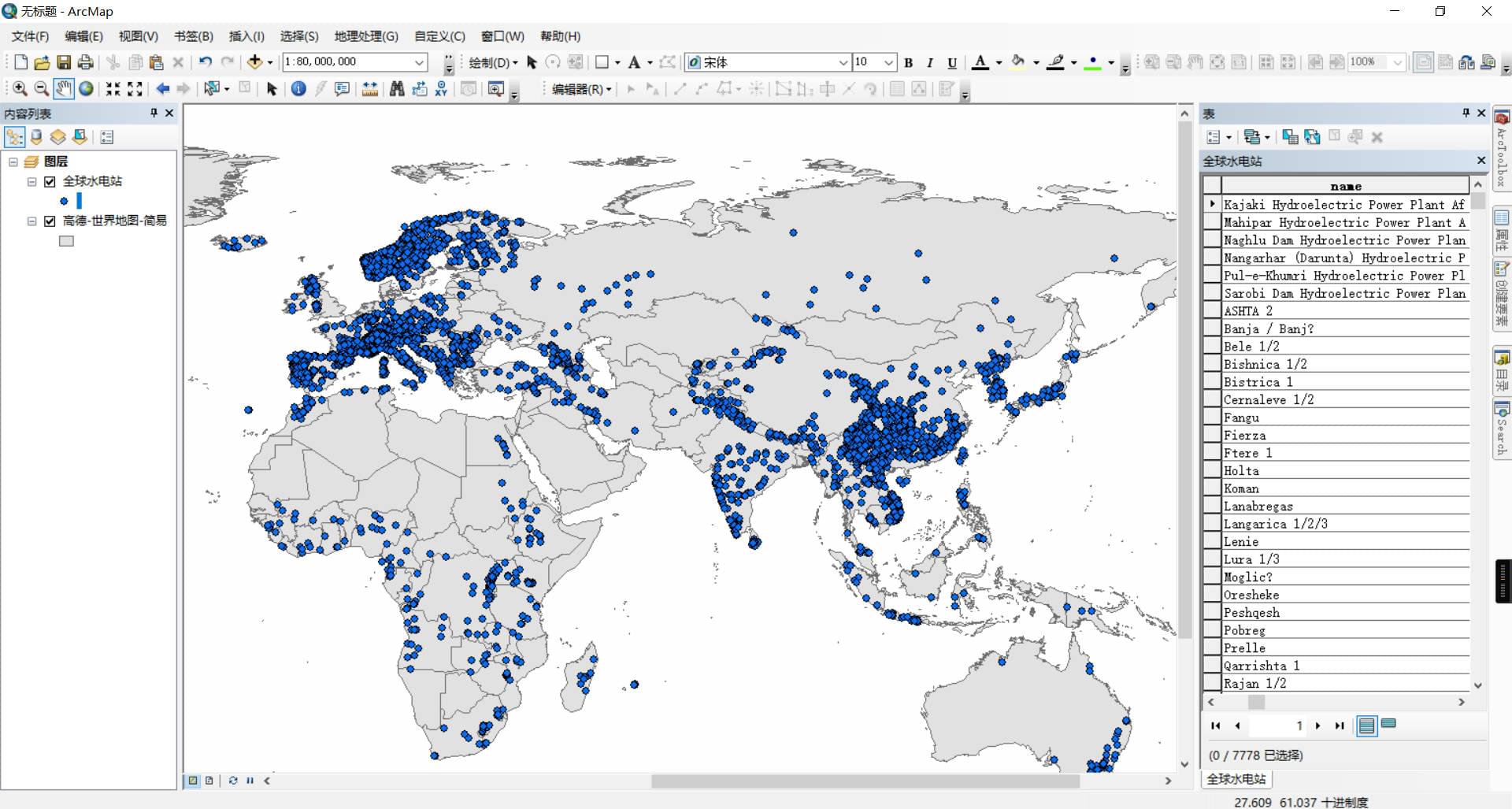1512x809 pixels.
Task: Open the font name dropdown
Action: pyautogui.click(x=843, y=62)
